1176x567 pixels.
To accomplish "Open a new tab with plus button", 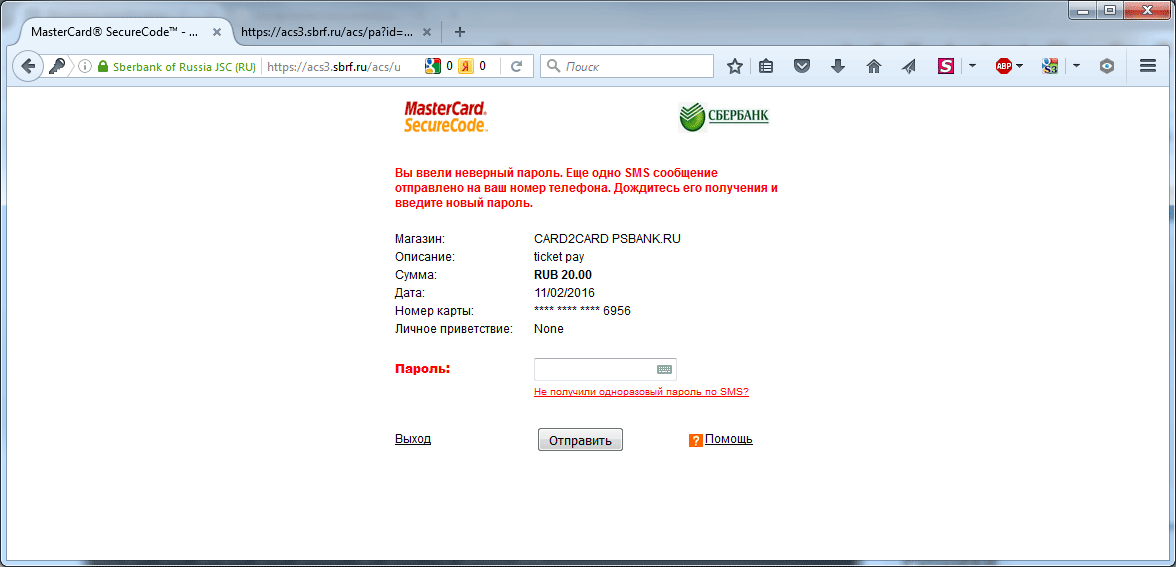I will (460, 32).
